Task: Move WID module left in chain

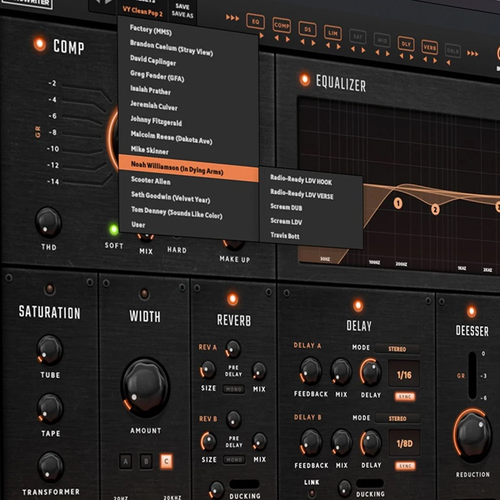Action: pyautogui.click(x=377, y=52)
